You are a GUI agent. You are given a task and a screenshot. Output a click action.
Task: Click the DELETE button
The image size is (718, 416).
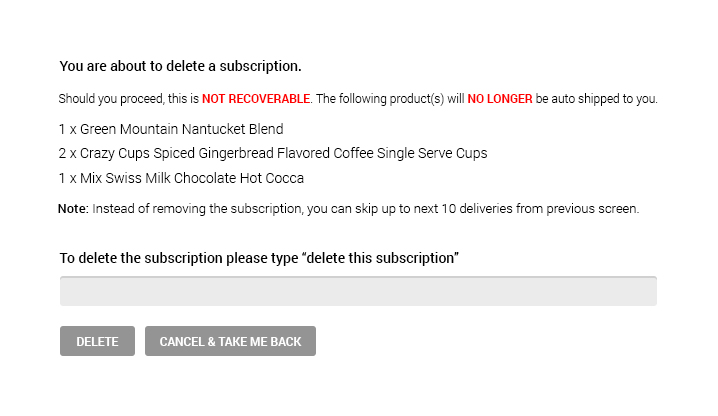coord(97,341)
